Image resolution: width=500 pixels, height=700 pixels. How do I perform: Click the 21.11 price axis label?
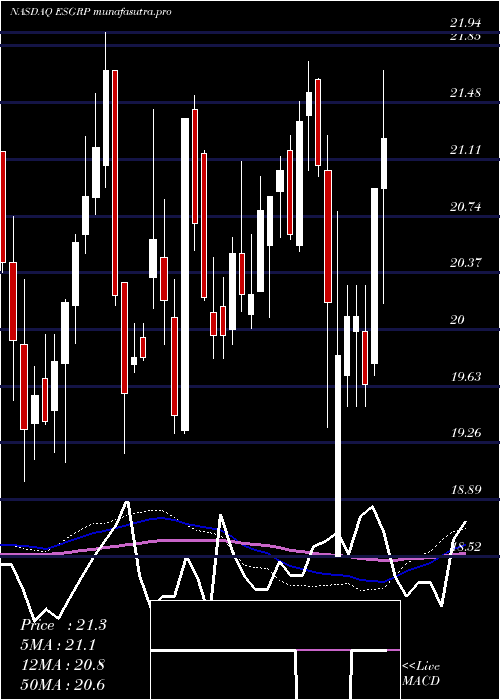point(466,150)
